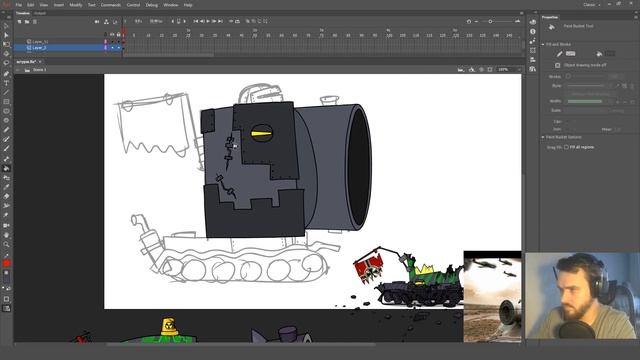
Task: Switch to the Output tab
Action: pos(40,13)
